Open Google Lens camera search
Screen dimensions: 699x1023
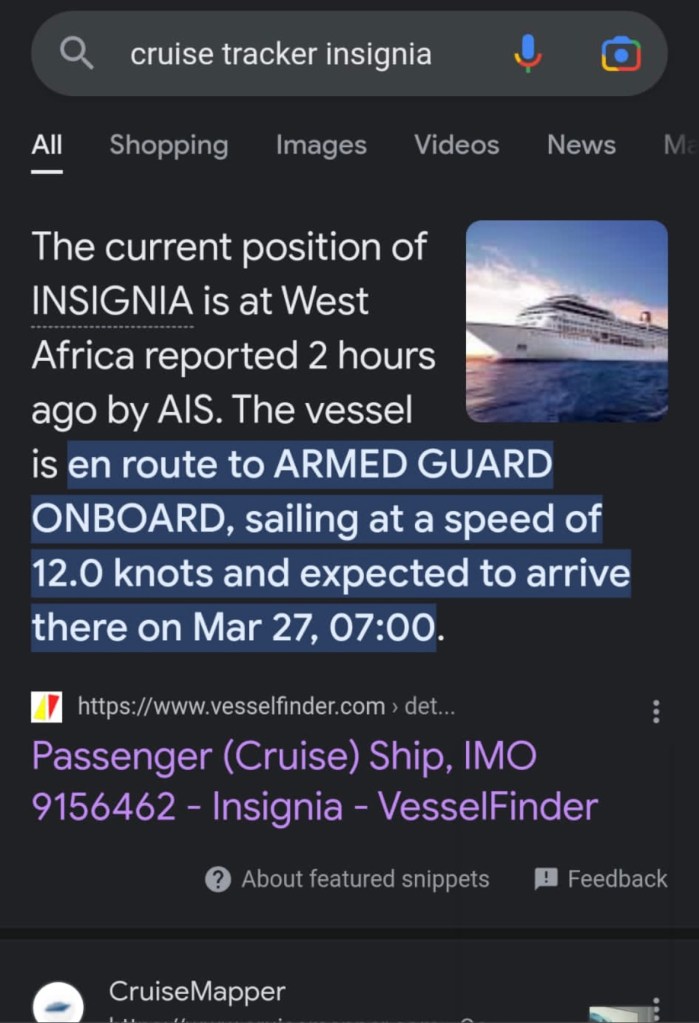[x=620, y=54]
